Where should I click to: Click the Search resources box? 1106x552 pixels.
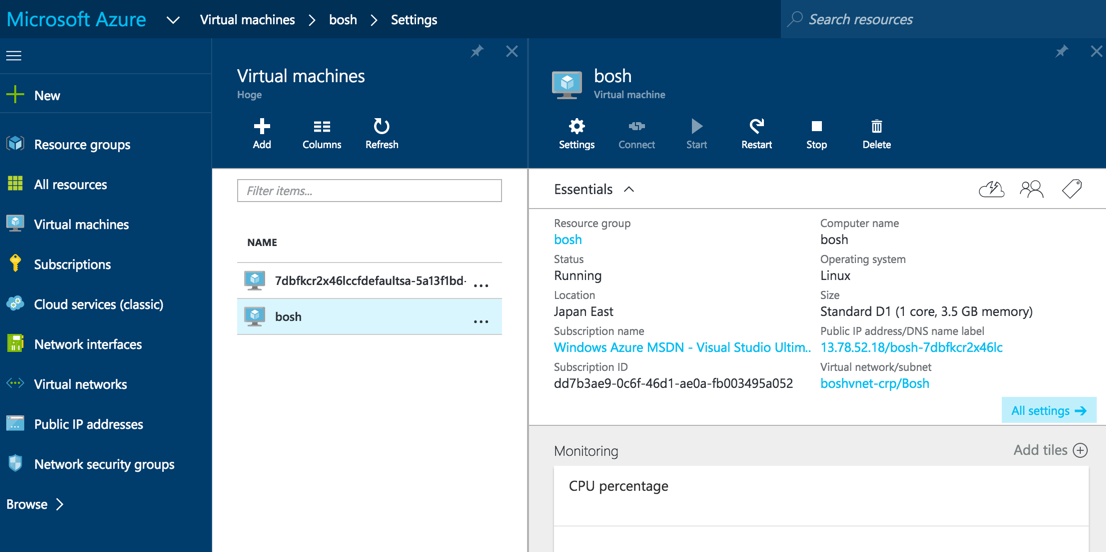(943, 19)
